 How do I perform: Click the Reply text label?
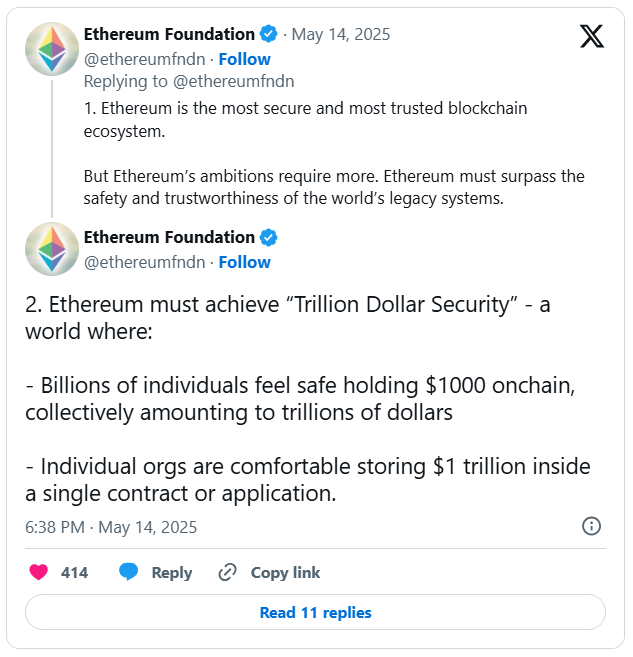[171, 572]
